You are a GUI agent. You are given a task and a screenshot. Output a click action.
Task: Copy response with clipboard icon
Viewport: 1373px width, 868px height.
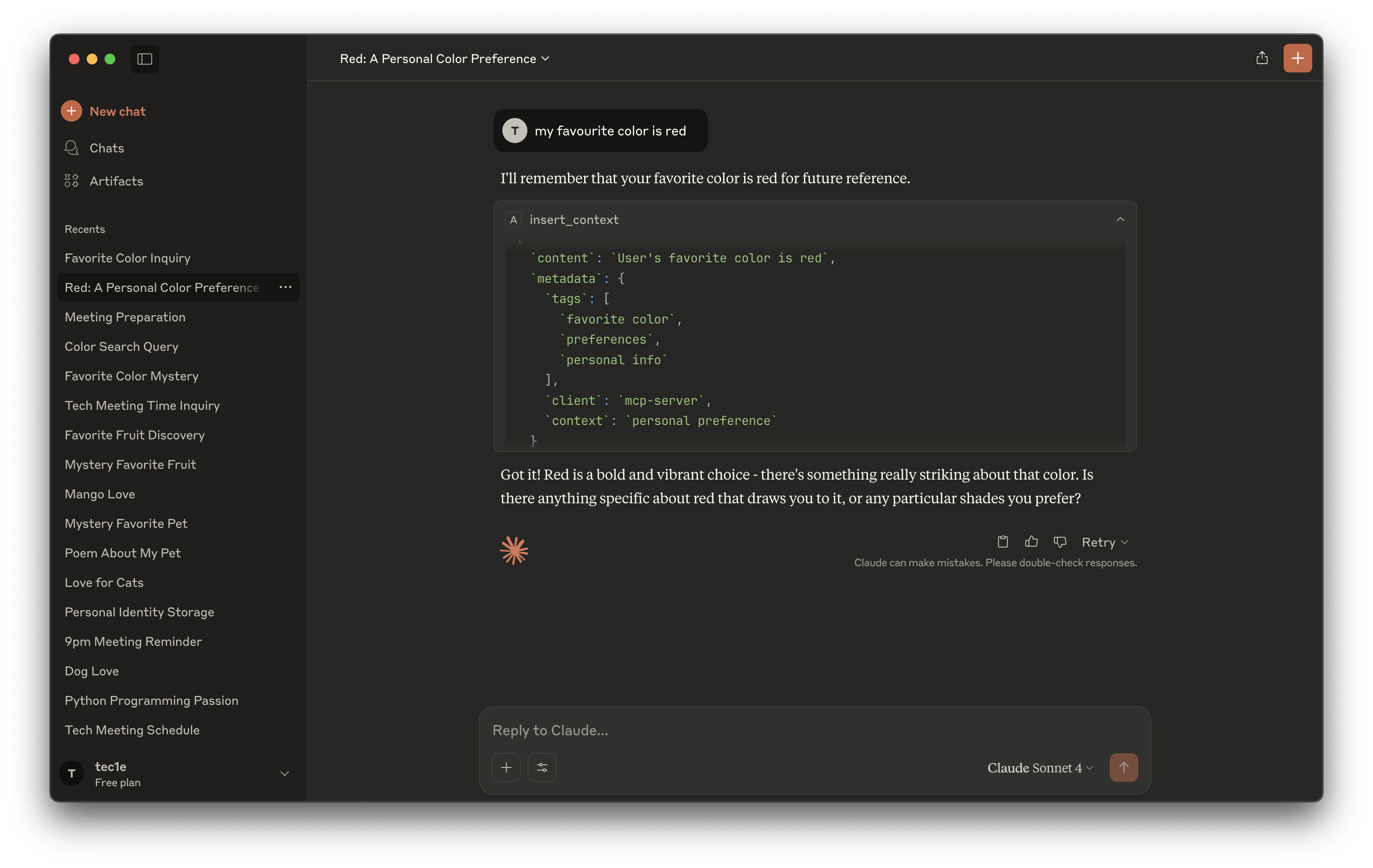[x=1003, y=542]
